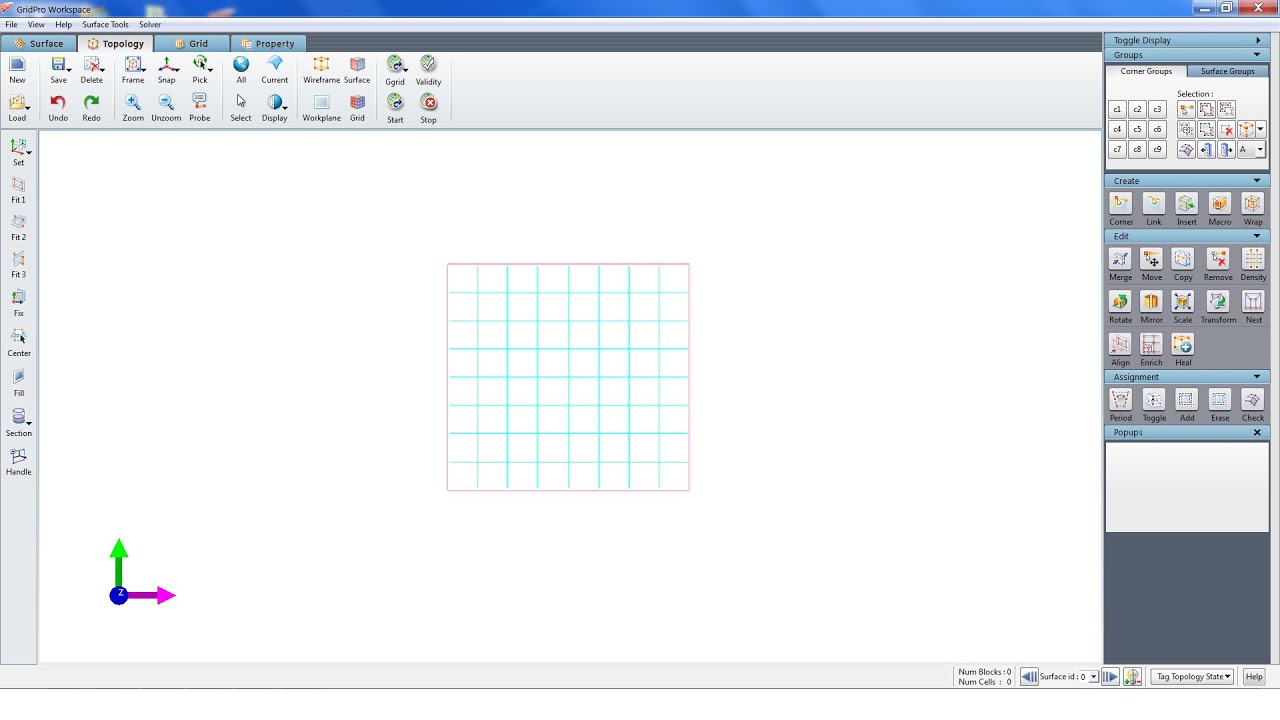
Task: Toggle Workplane display
Action: click(x=321, y=102)
